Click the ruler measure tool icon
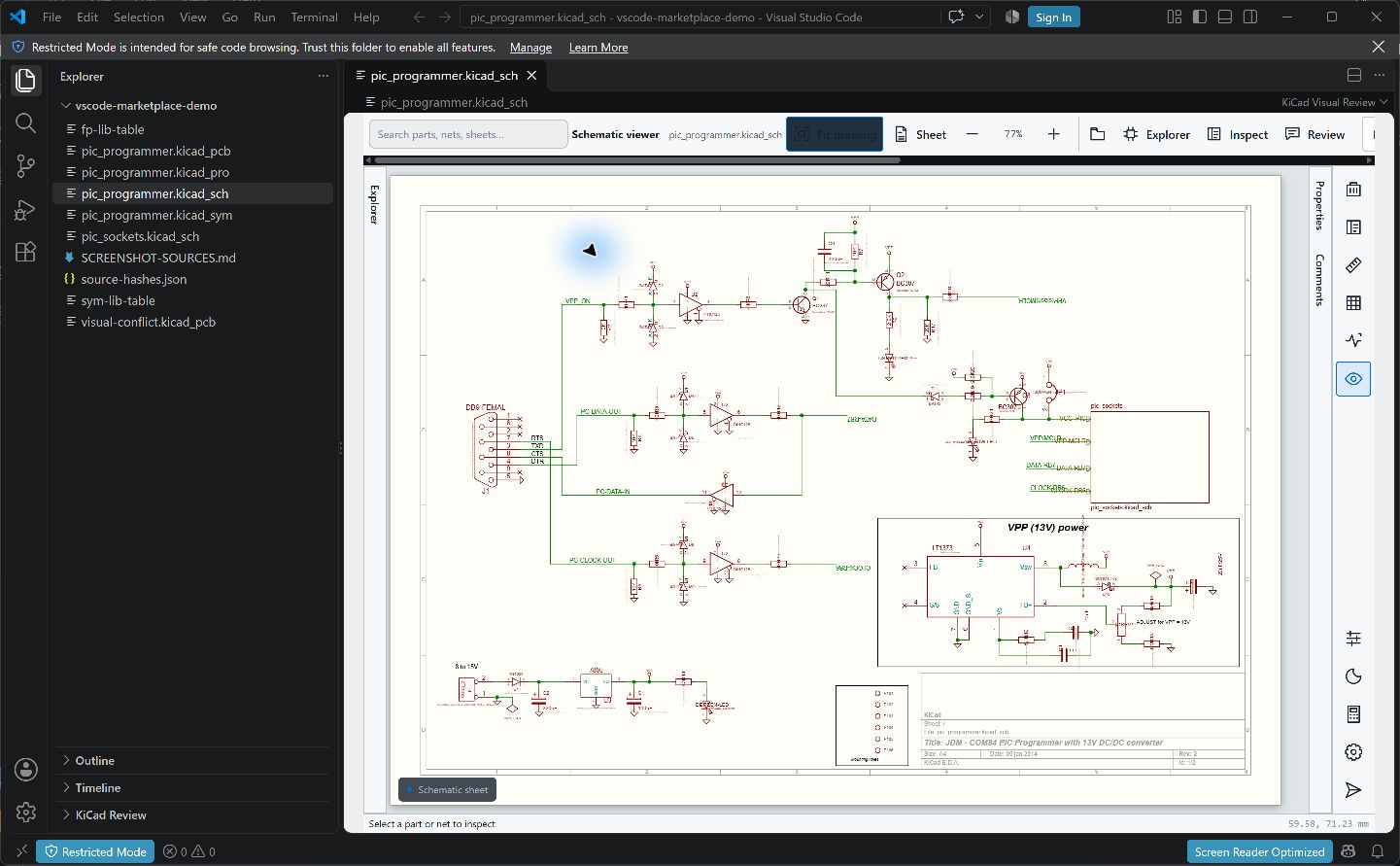 [1353, 264]
